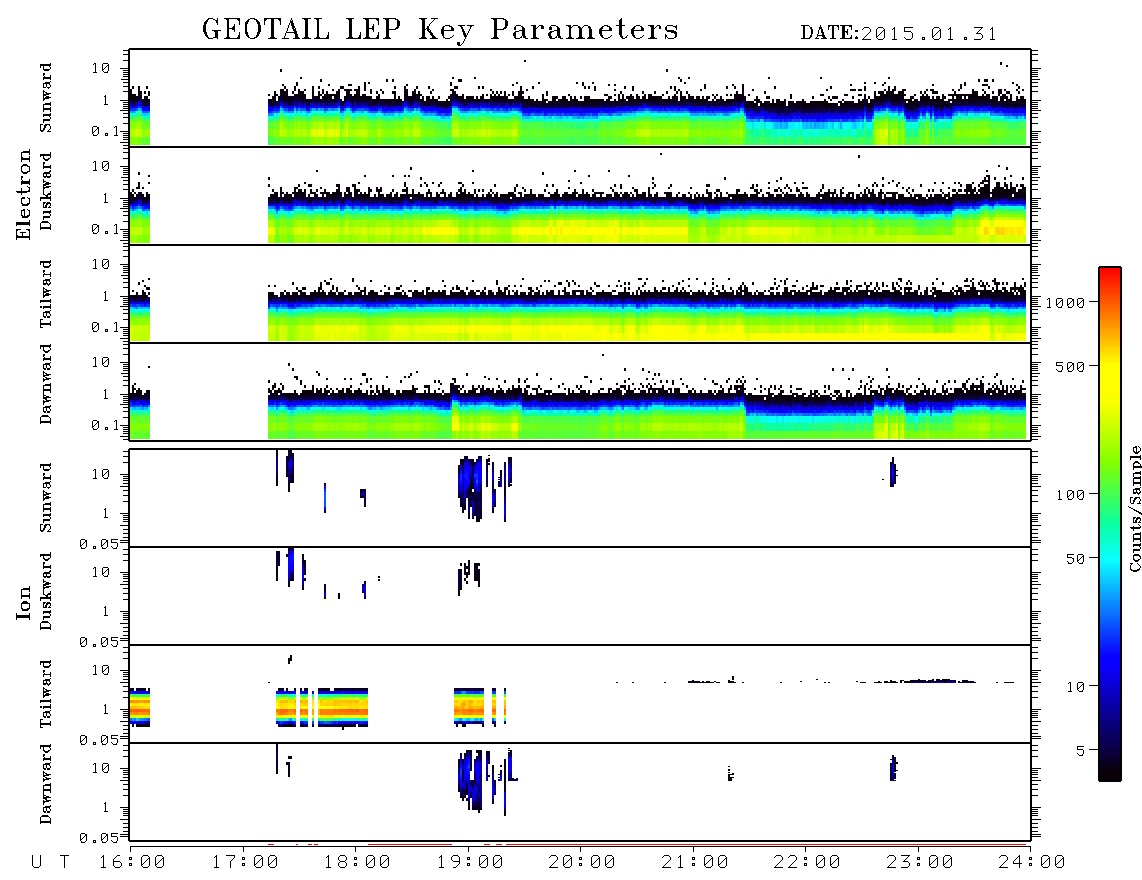Click the "17:00" time tick label
The image size is (1142, 880).
tap(245, 863)
